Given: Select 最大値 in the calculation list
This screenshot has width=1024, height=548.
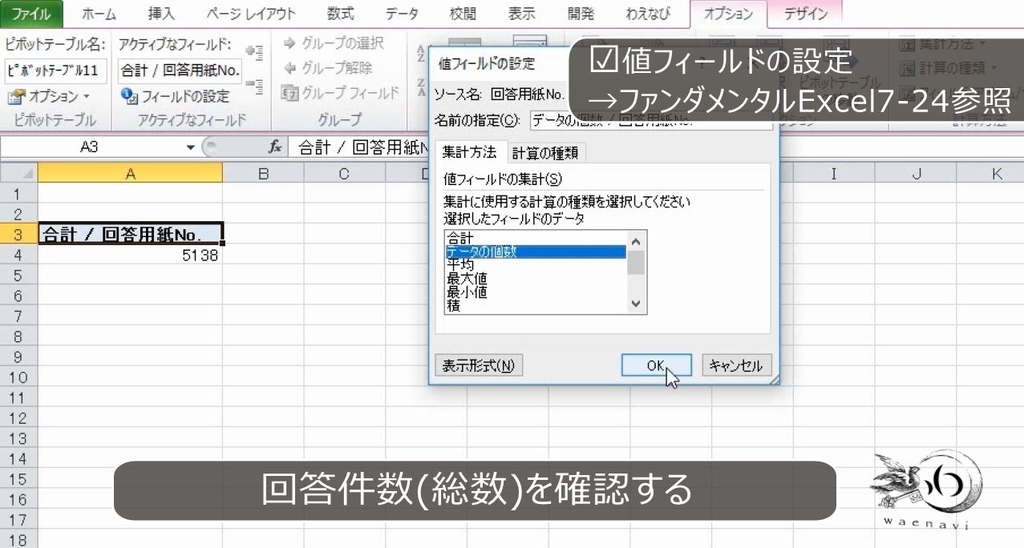Looking at the screenshot, I should click(x=535, y=279).
